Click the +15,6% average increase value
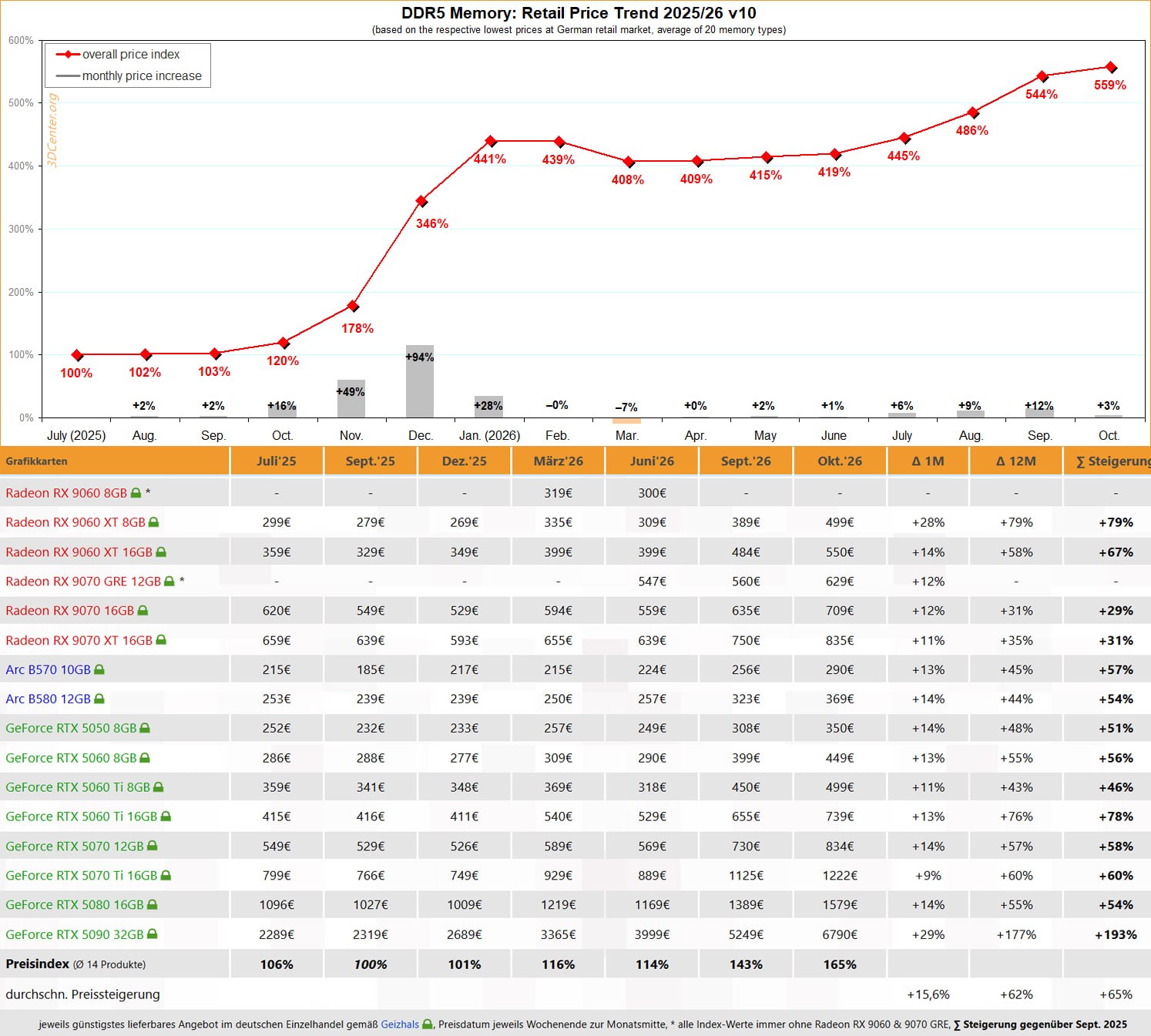The height and width of the screenshot is (1036, 1151). coord(928,994)
